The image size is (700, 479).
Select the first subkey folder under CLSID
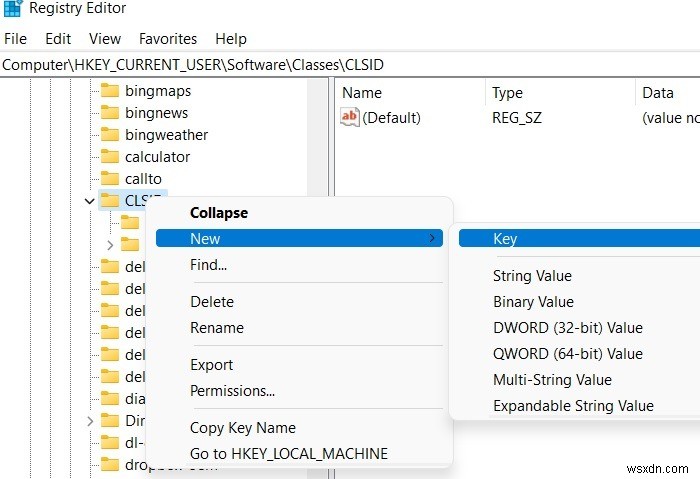pyautogui.click(x=130, y=222)
